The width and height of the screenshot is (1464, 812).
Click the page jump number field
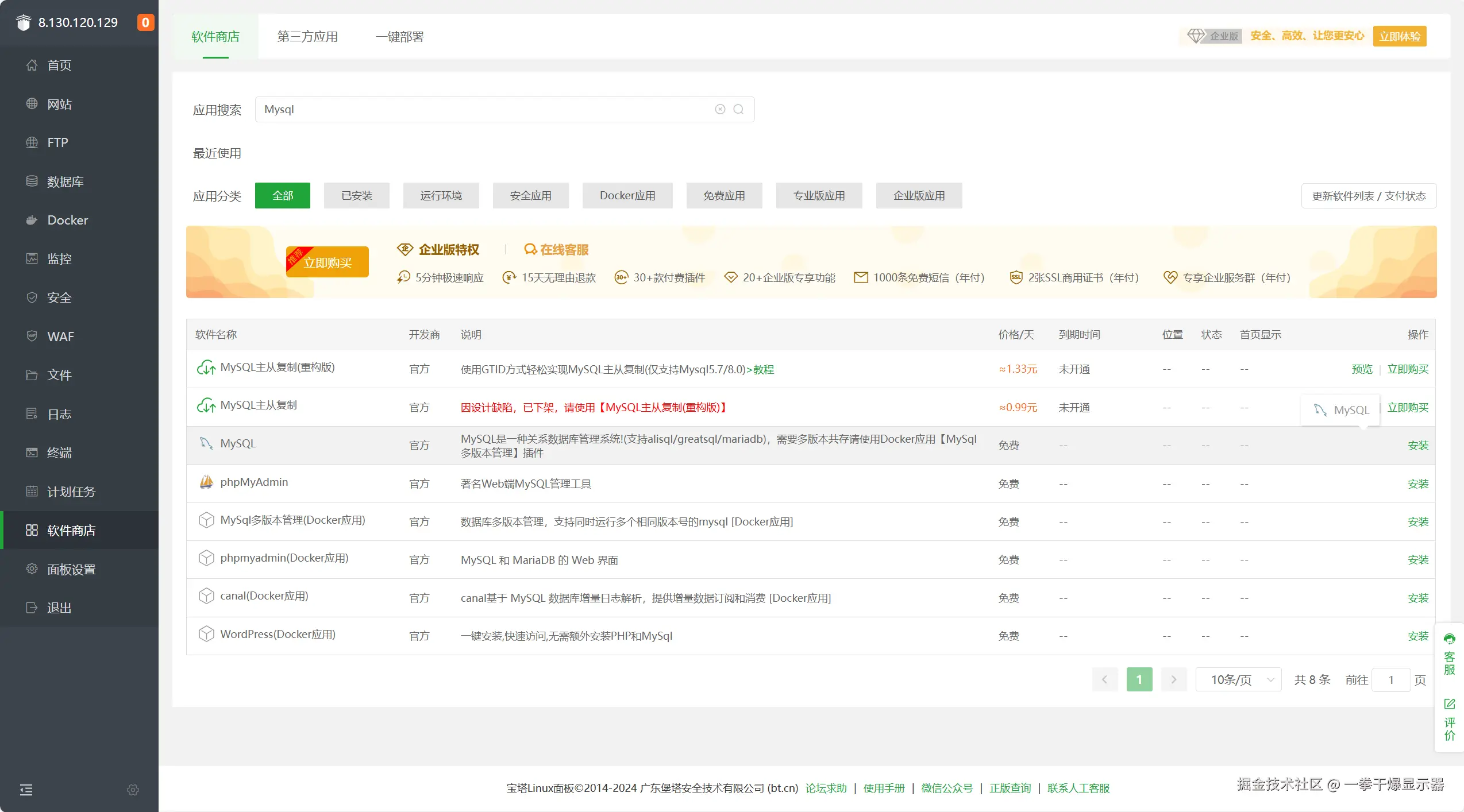(1390, 680)
